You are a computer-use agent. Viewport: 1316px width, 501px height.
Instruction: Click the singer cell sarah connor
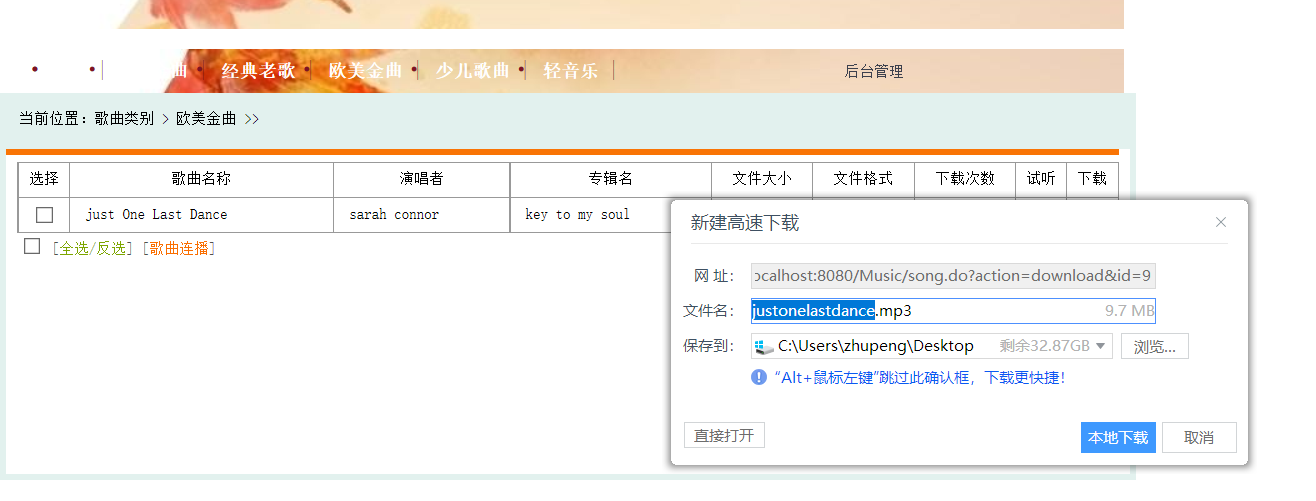click(394, 215)
